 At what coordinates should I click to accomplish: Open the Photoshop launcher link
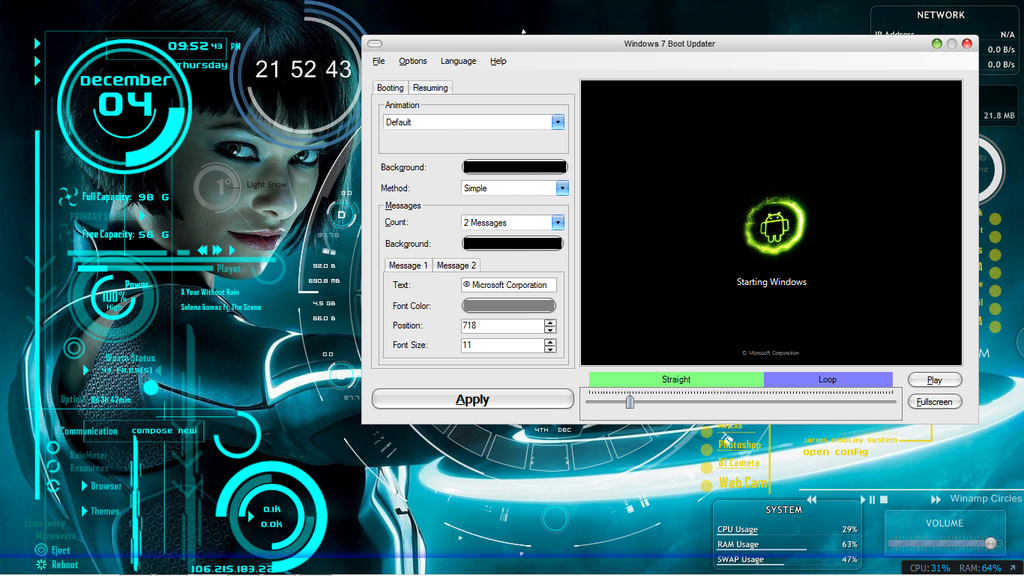point(739,445)
